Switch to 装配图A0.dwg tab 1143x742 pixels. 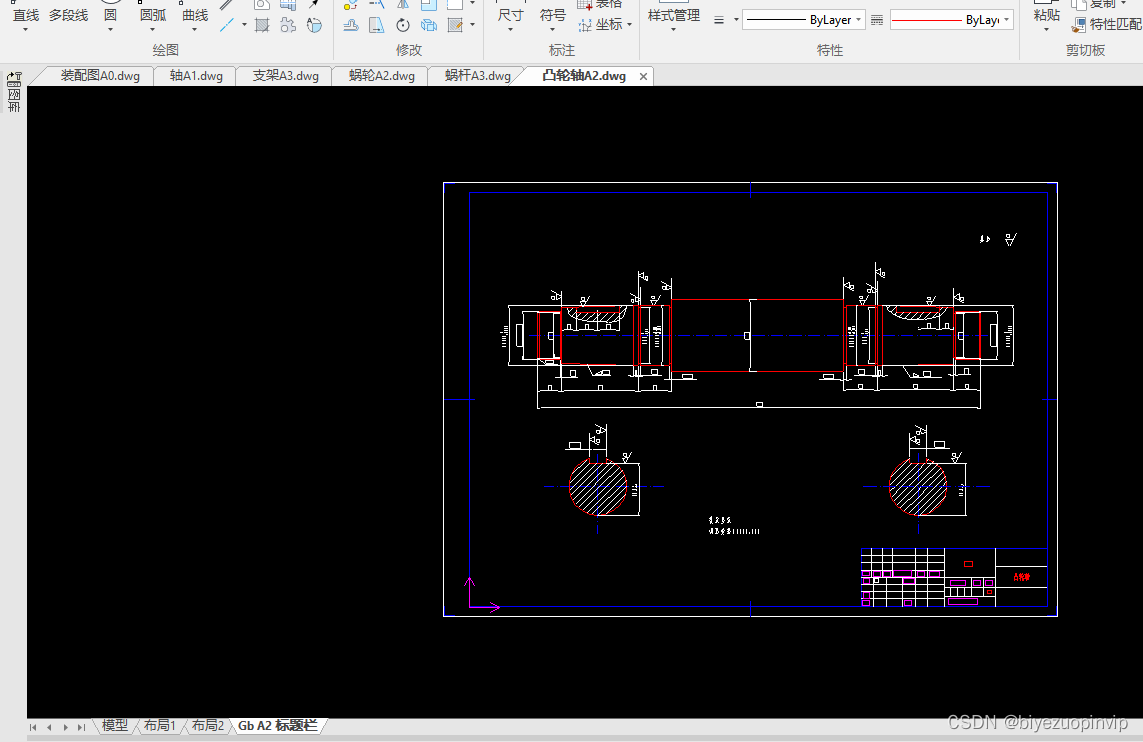pyautogui.click(x=100, y=76)
